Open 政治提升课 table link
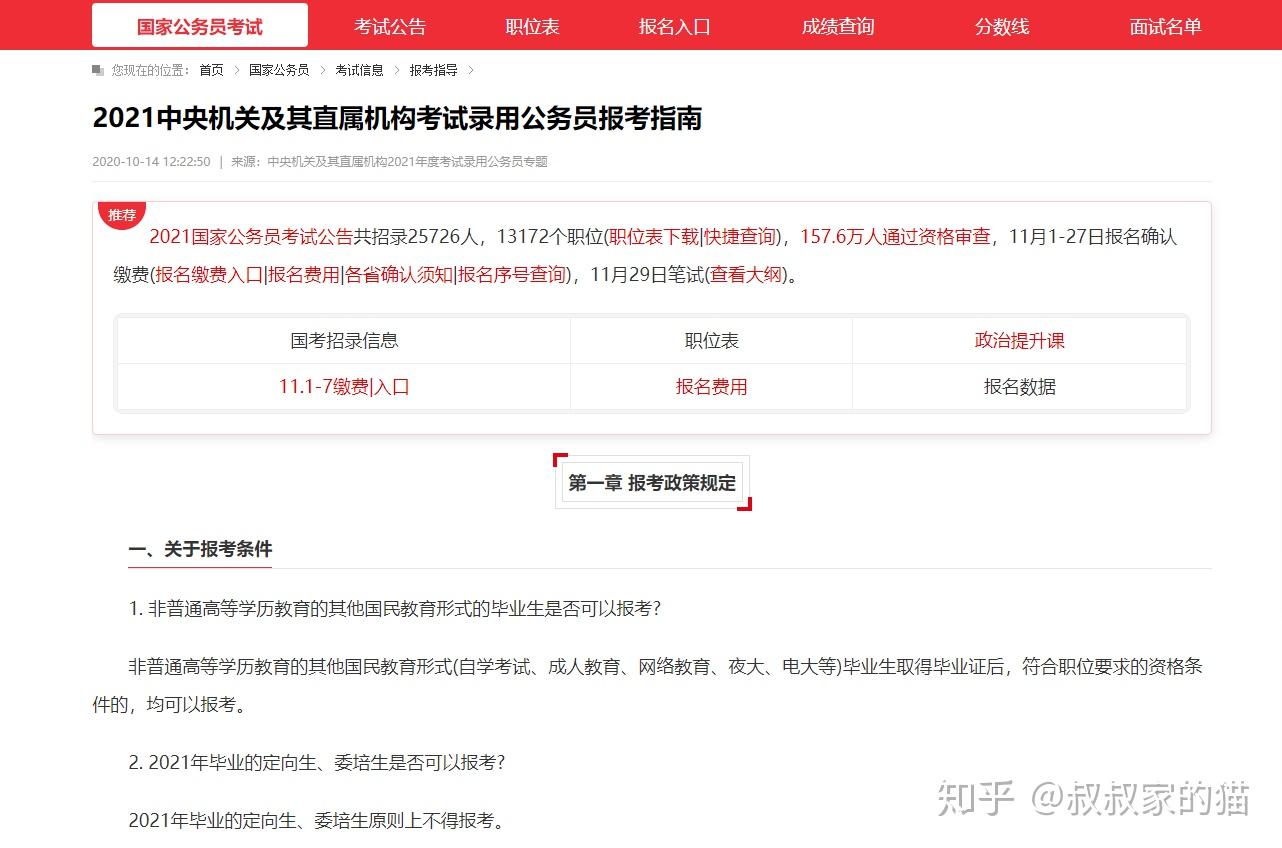This screenshot has width=1282, height=848. 1019,340
